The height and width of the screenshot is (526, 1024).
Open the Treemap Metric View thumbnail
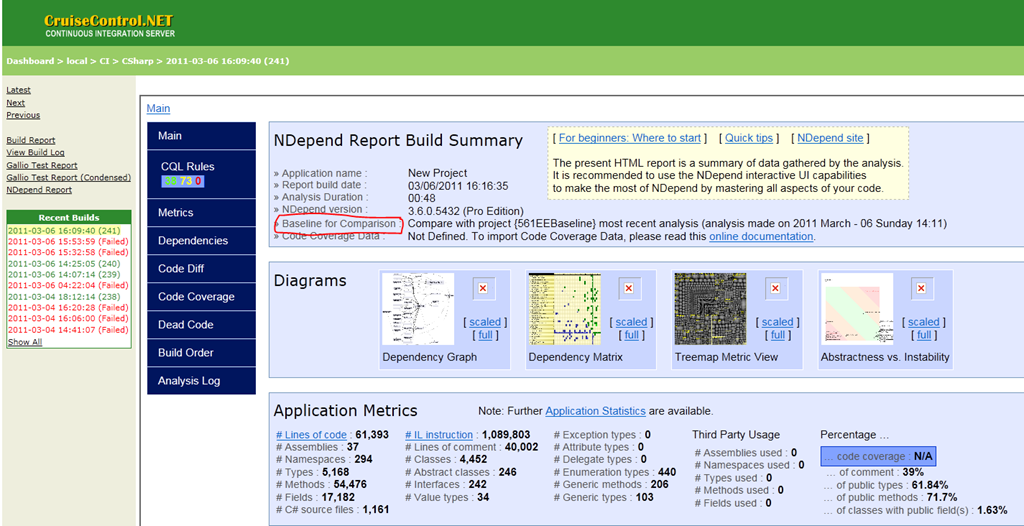coord(711,309)
